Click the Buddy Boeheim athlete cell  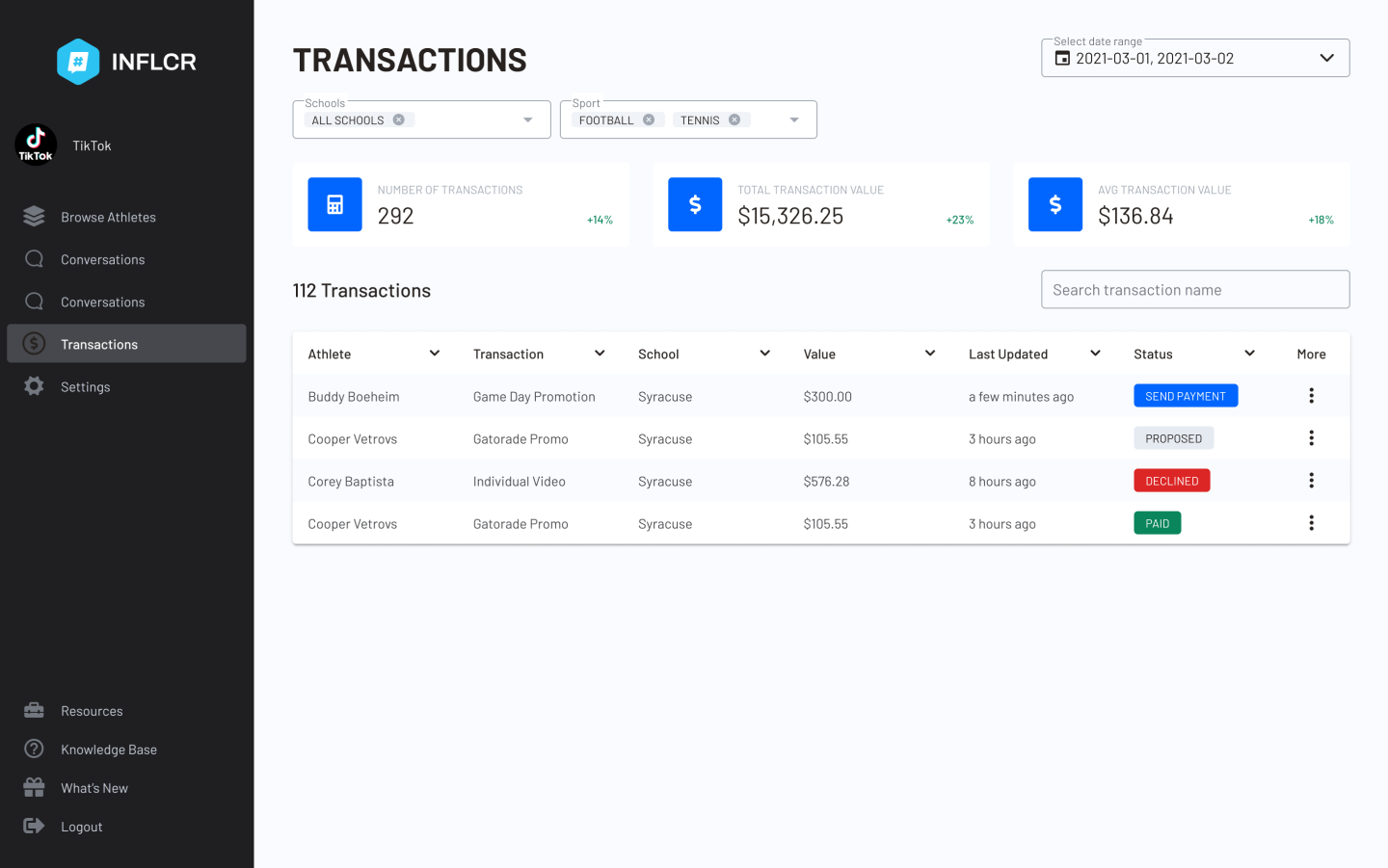(354, 397)
